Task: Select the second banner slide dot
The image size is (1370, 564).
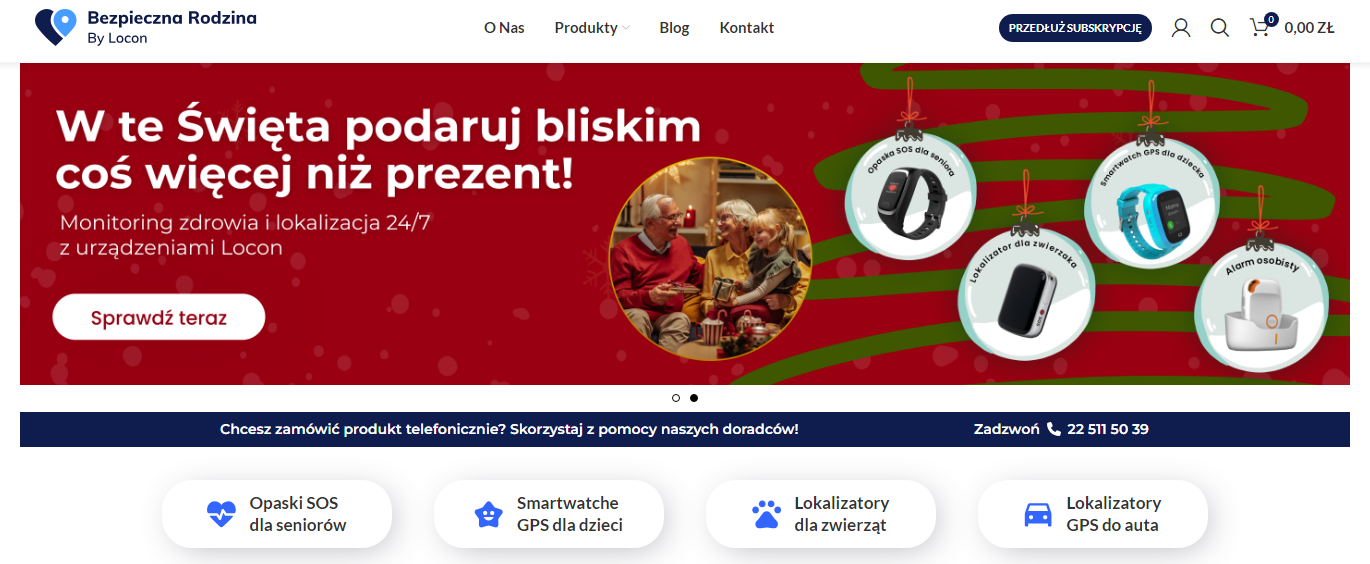Action: pos(694,398)
